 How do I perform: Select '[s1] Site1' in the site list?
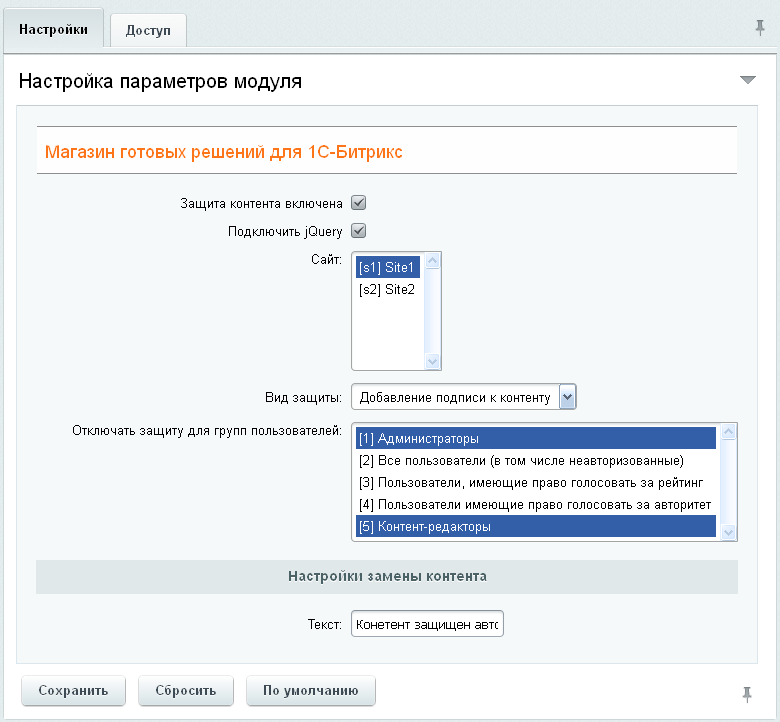coord(388,267)
